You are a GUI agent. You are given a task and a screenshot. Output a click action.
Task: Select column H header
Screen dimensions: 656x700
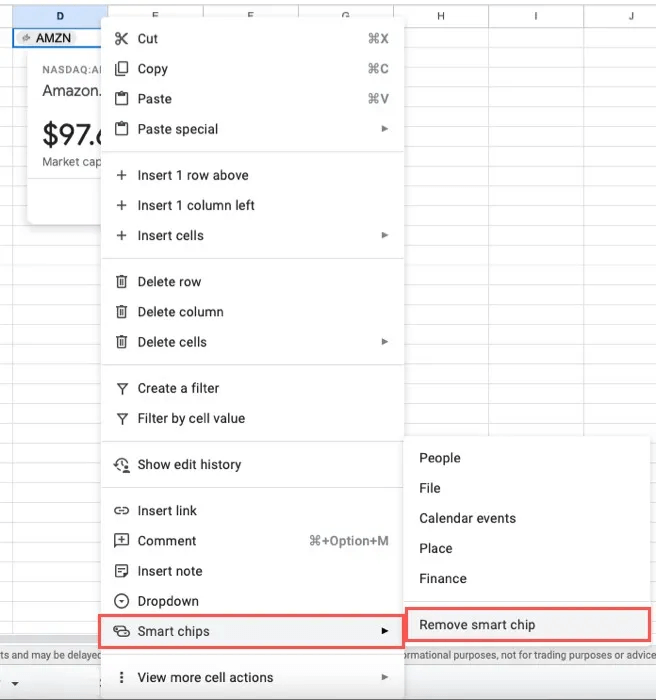pos(441,16)
